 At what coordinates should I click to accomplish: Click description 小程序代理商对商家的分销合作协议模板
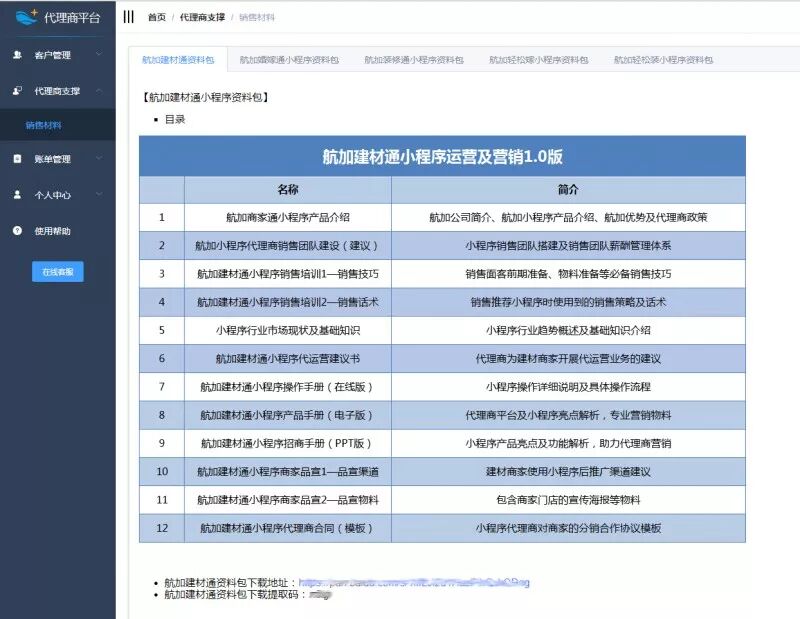pyautogui.click(x=568, y=528)
